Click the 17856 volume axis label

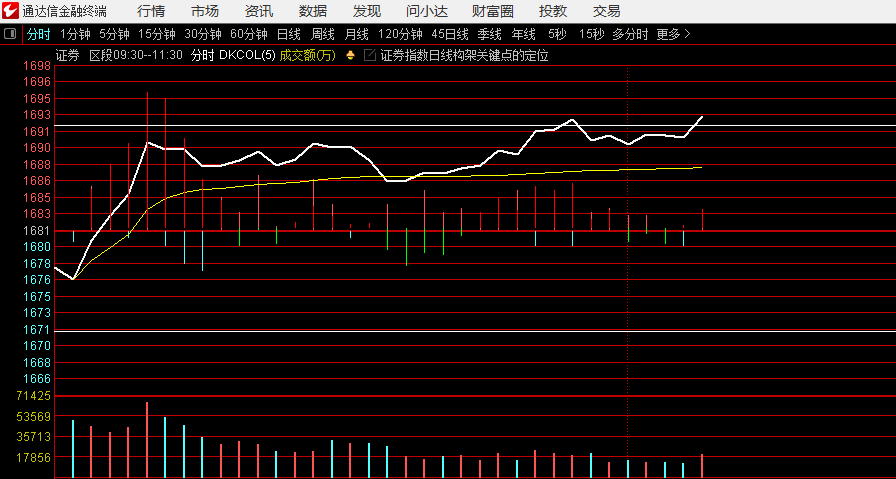[34, 457]
